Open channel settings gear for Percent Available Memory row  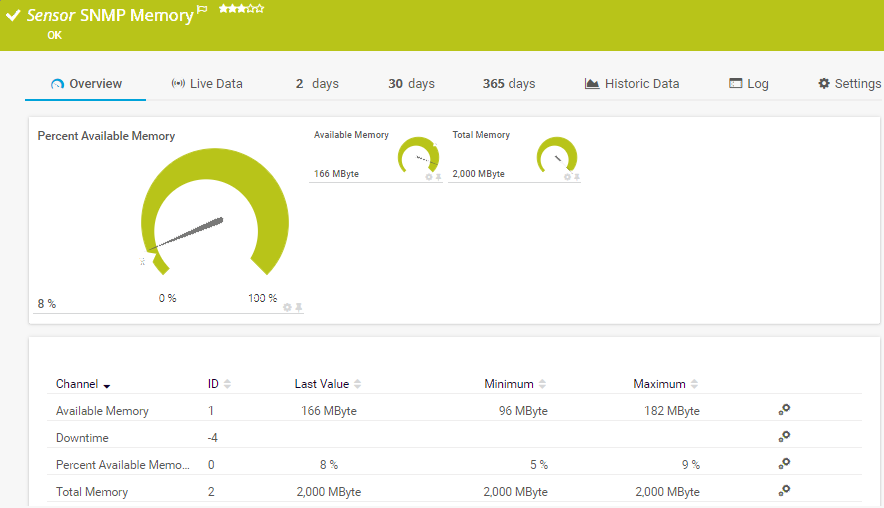coord(784,464)
